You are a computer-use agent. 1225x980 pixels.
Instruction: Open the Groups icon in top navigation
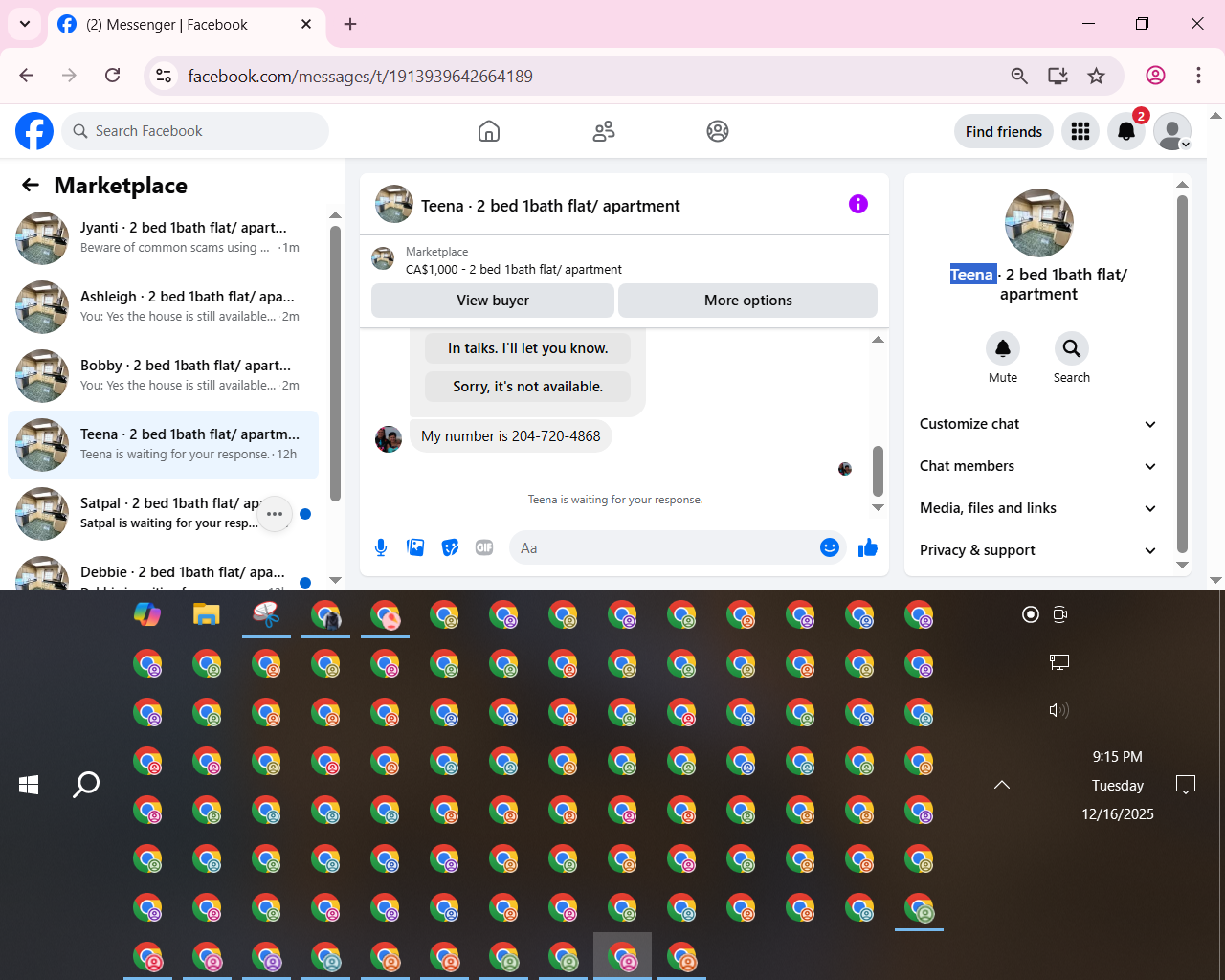pyautogui.click(x=718, y=131)
